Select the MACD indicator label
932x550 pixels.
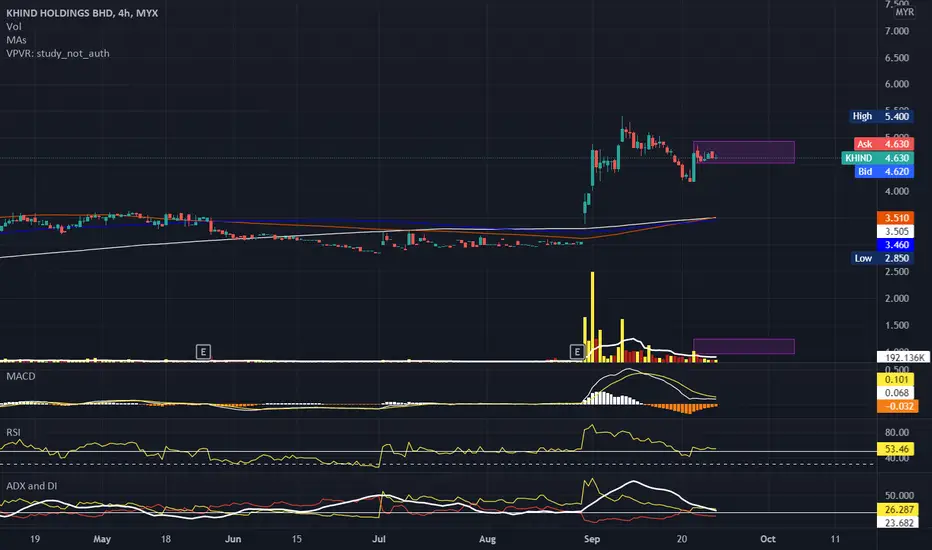click(x=21, y=376)
